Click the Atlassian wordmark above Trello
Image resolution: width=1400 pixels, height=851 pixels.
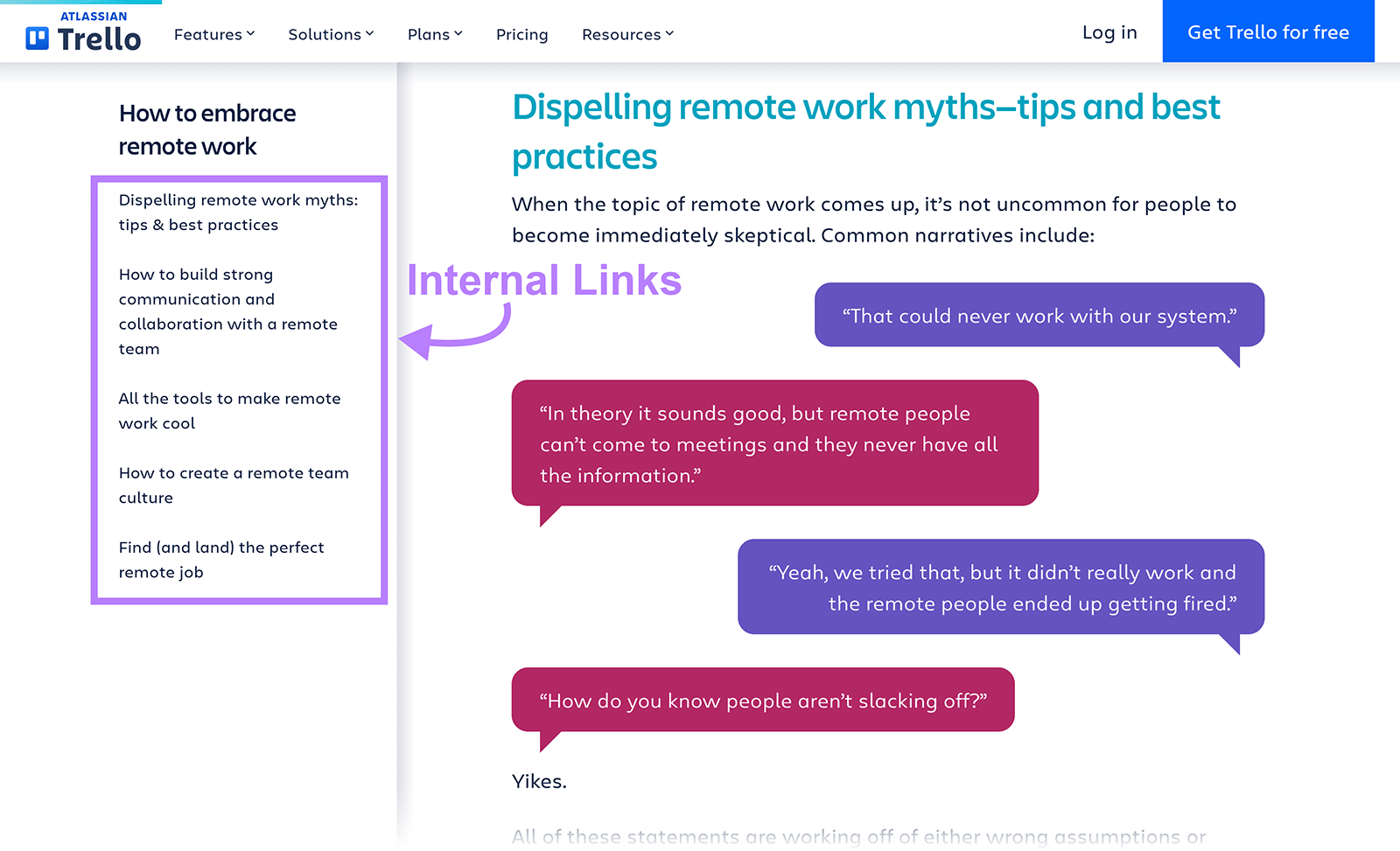[x=94, y=15]
